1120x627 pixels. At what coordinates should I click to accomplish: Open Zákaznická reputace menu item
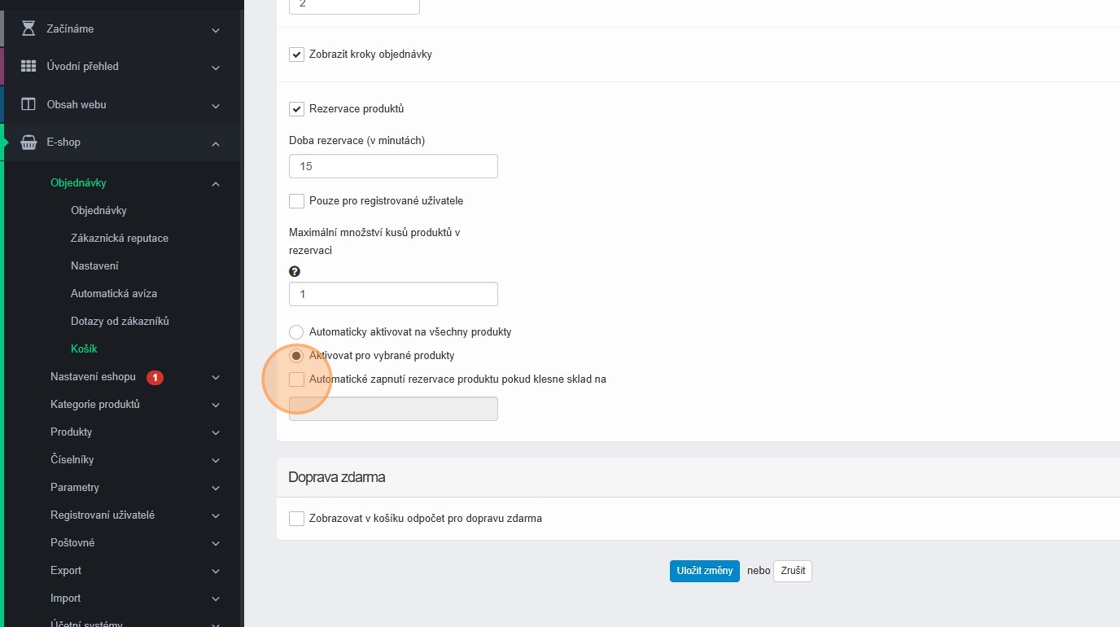(119, 238)
